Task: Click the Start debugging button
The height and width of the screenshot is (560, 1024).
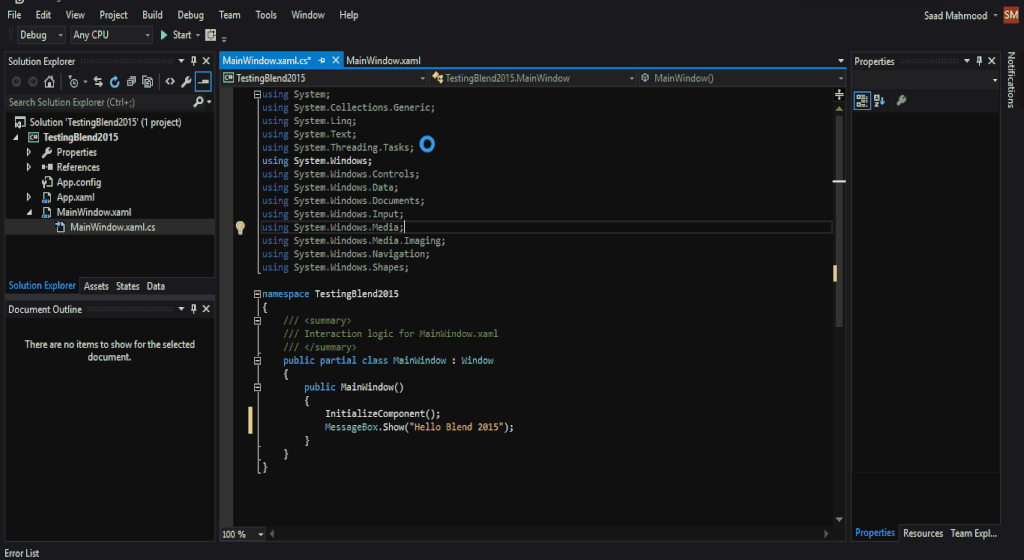Action: [175, 35]
